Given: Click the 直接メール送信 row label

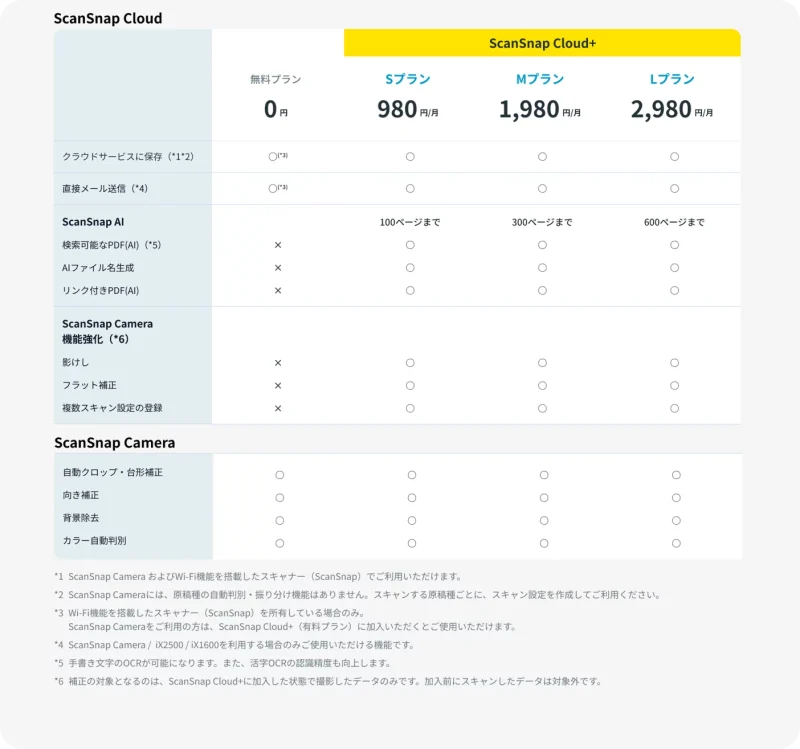Looking at the screenshot, I should point(105,188).
